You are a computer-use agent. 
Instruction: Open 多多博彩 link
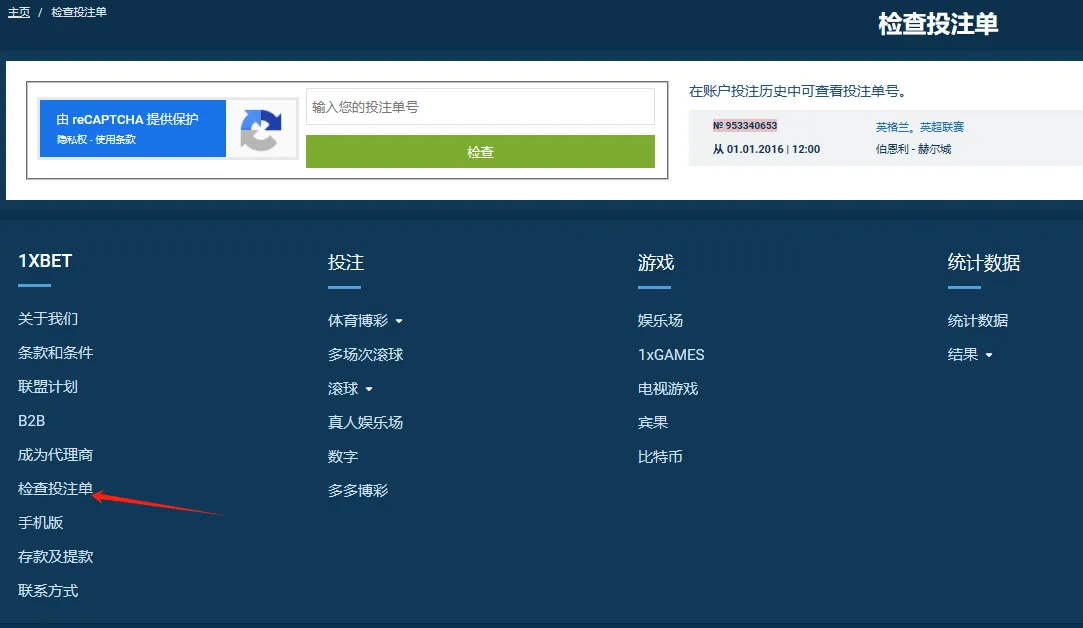(x=358, y=491)
